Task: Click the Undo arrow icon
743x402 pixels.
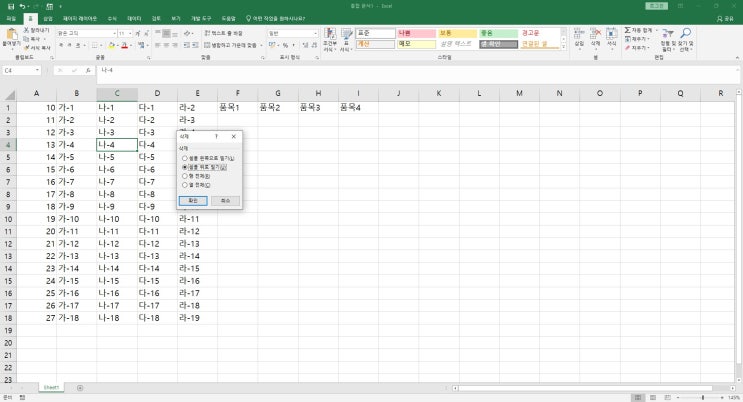Action: [x=22, y=6]
